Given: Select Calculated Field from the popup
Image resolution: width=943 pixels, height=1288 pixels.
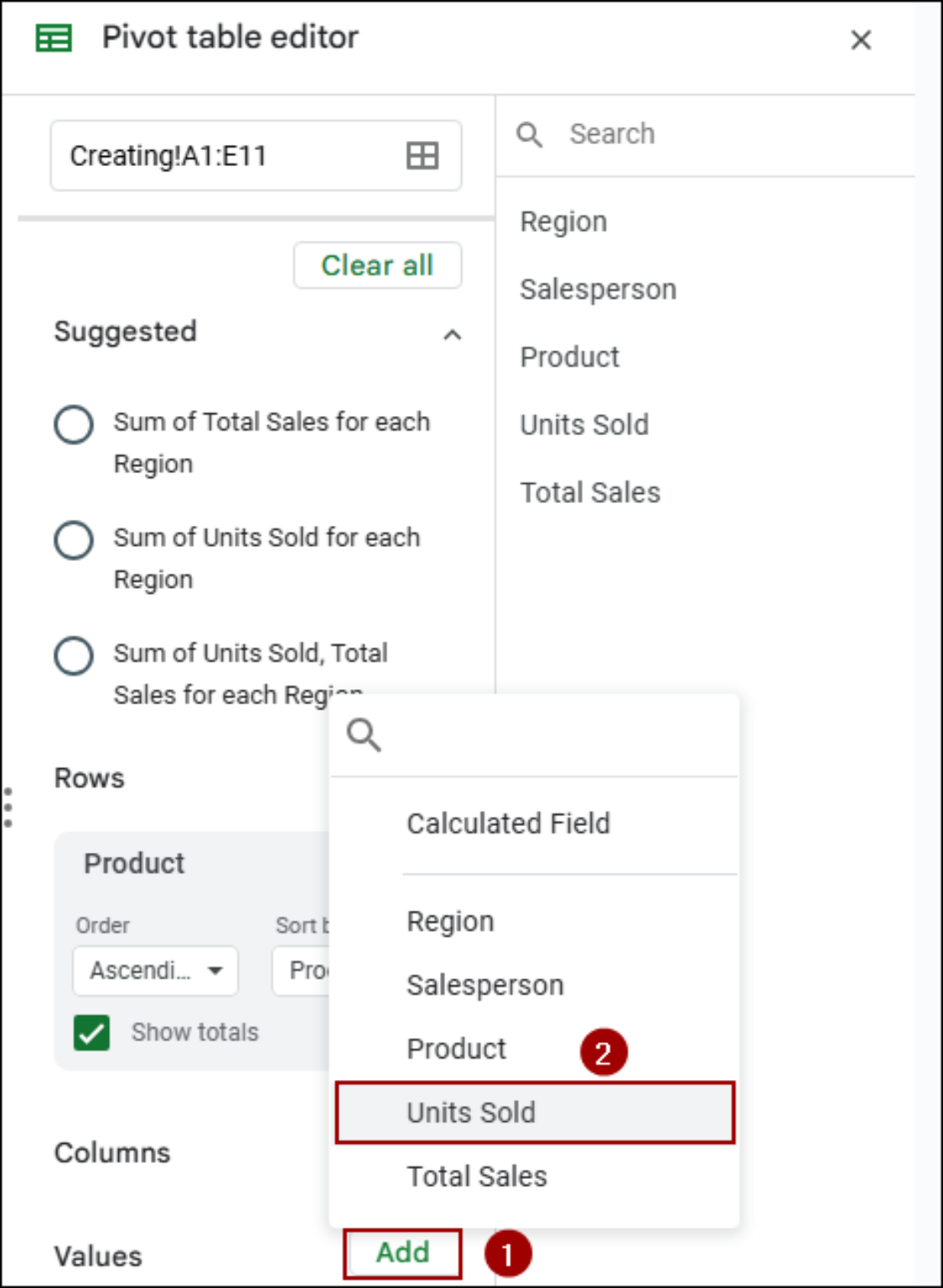Looking at the screenshot, I should pyautogui.click(x=508, y=823).
